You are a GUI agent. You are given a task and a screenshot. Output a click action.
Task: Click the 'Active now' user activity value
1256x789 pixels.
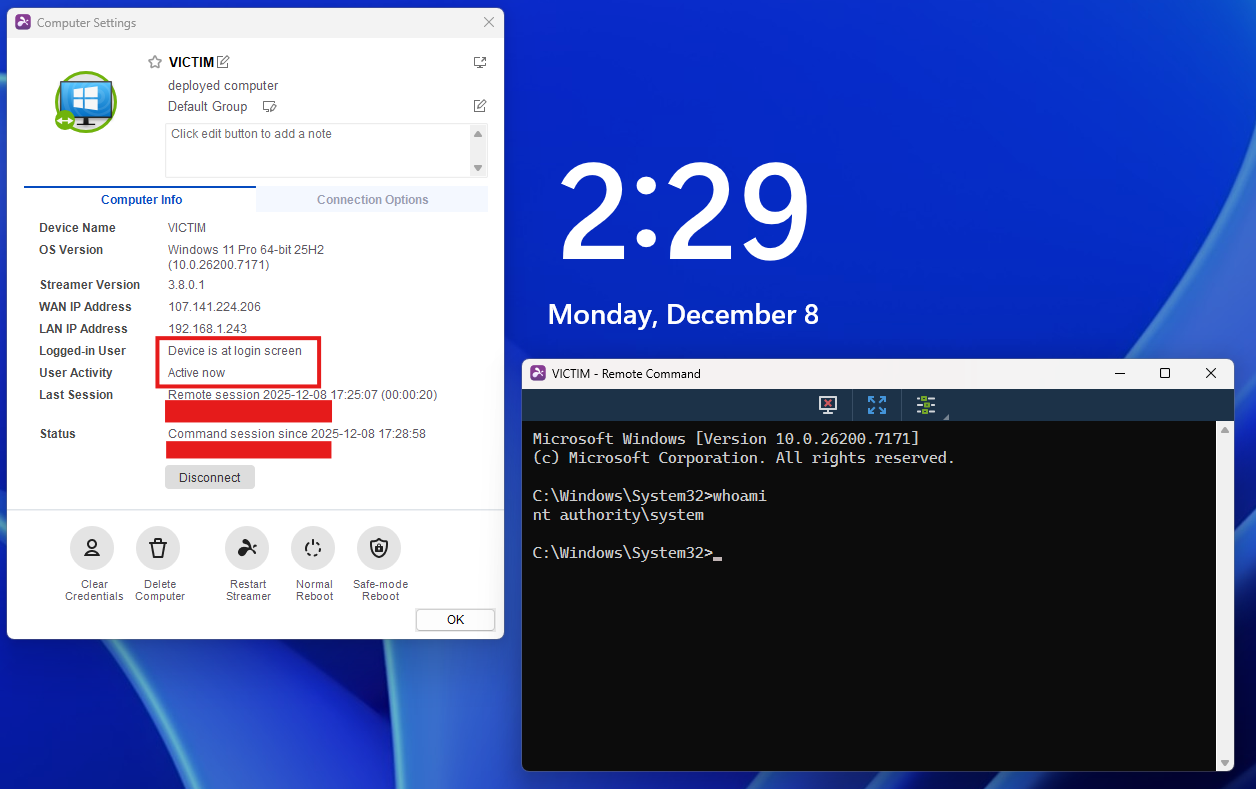click(196, 373)
